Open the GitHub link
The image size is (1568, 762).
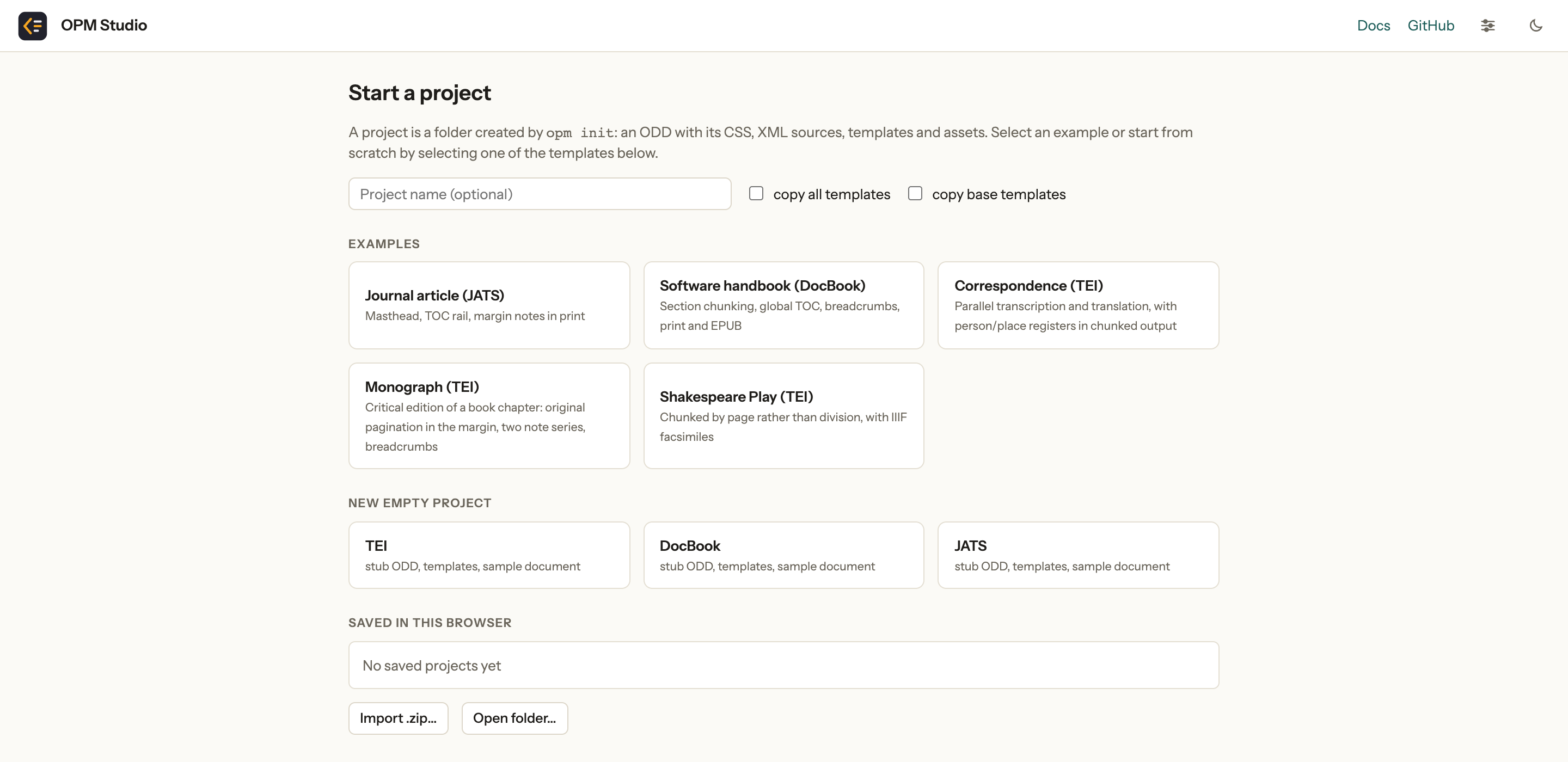[x=1430, y=26]
